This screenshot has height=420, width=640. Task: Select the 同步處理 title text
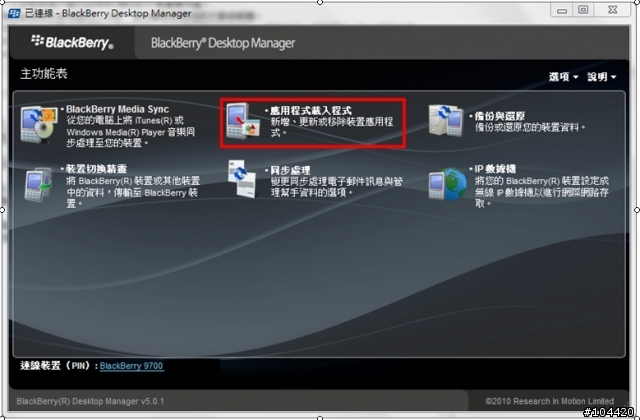tap(291, 171)
